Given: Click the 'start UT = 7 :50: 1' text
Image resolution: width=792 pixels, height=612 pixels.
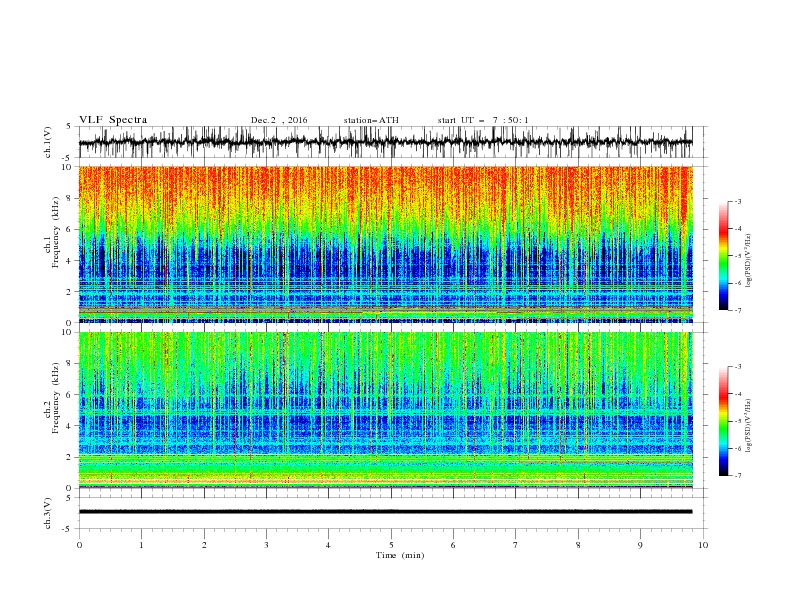Looking at the screenshot, I should coord(483,120).
